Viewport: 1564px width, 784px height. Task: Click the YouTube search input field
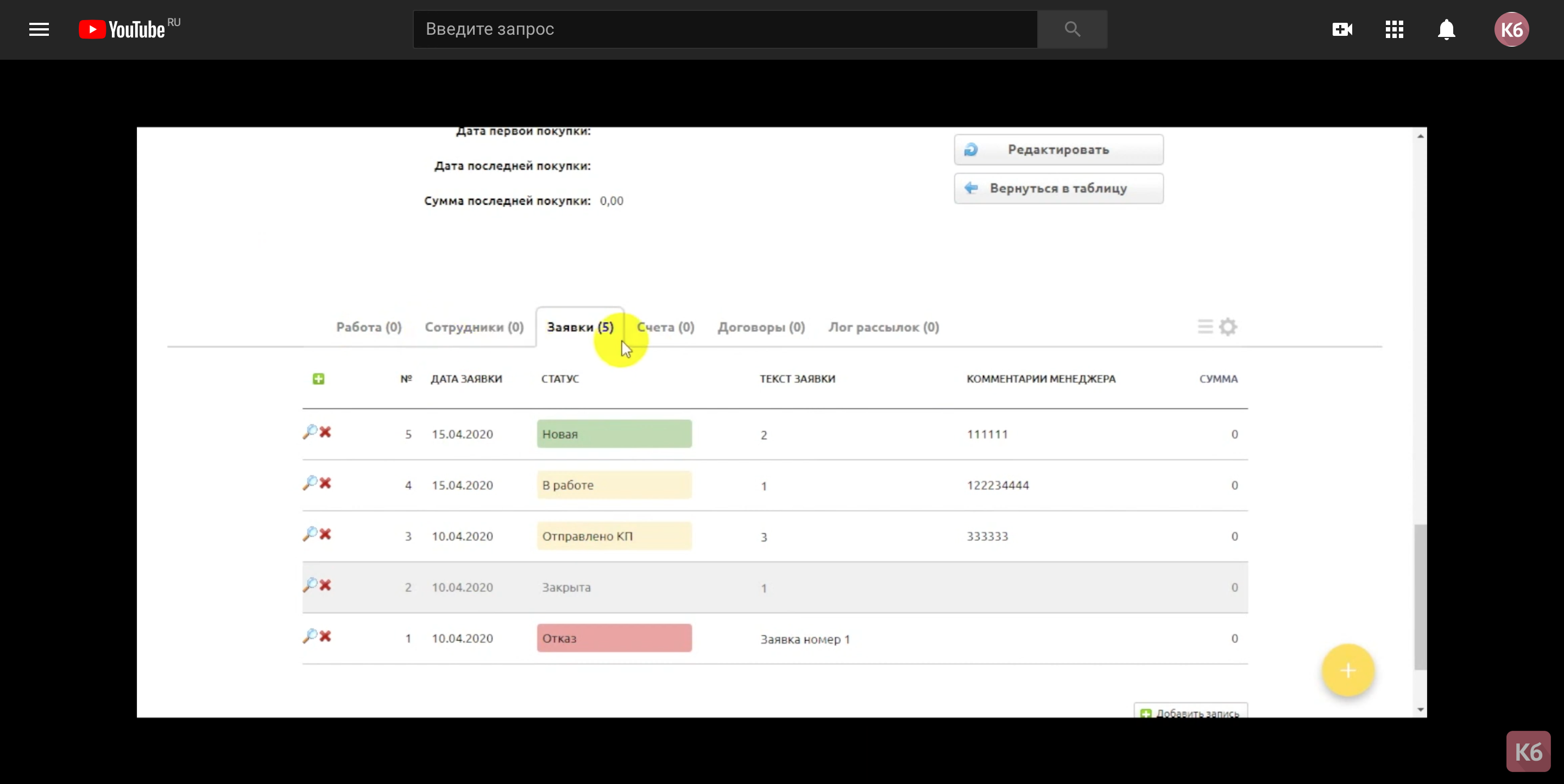point(725,29)
